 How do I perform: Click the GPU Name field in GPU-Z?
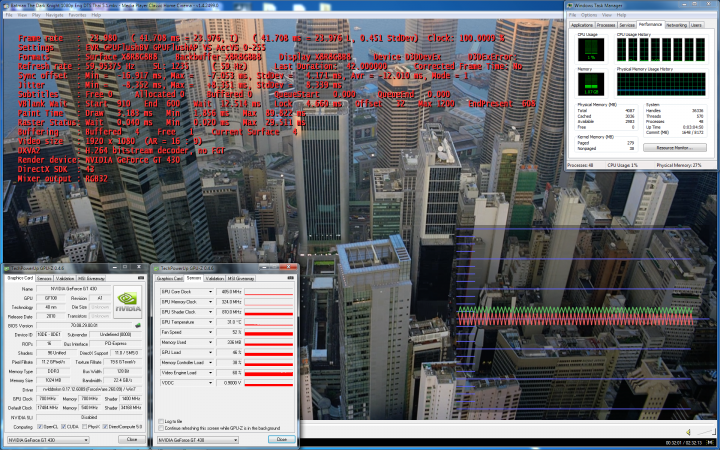tap(73, 289)
